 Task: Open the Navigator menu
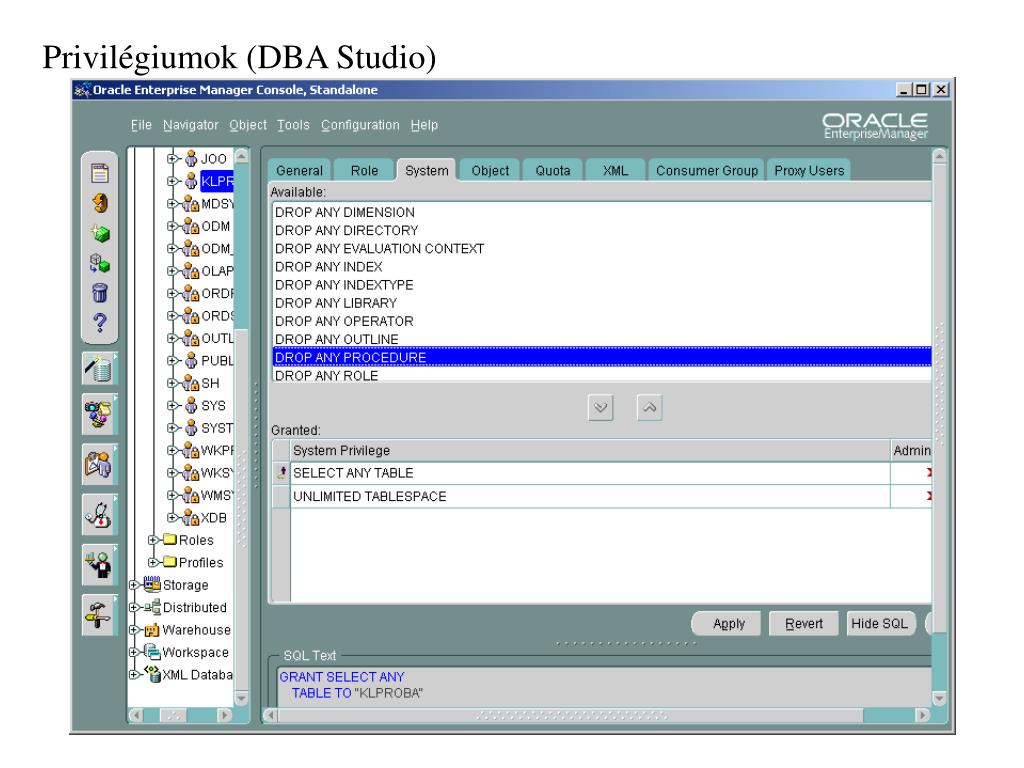tap(191, 125)
